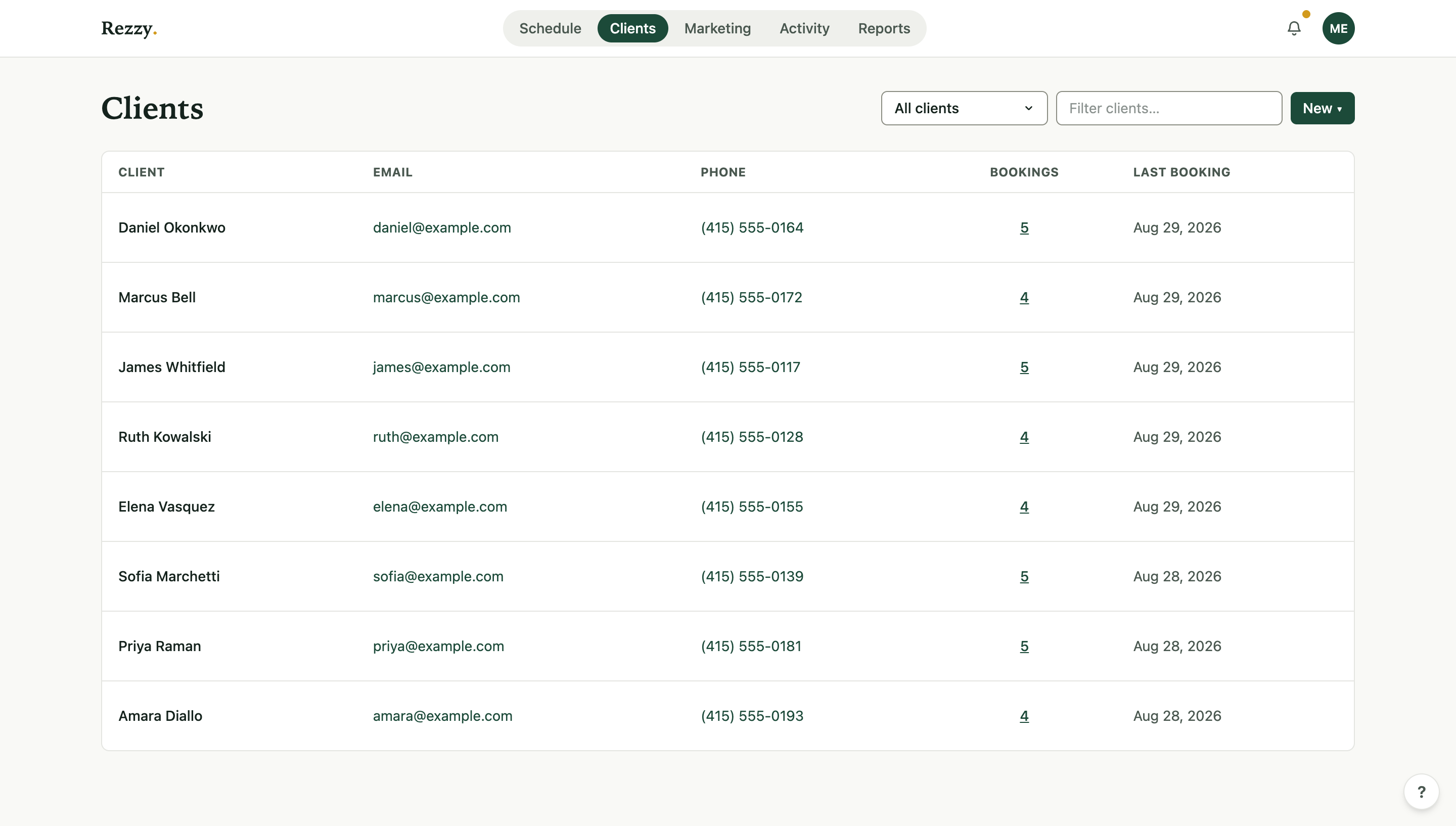Sort by the BOOKINGS column header
The image size is (1456, 826).
1024,172
